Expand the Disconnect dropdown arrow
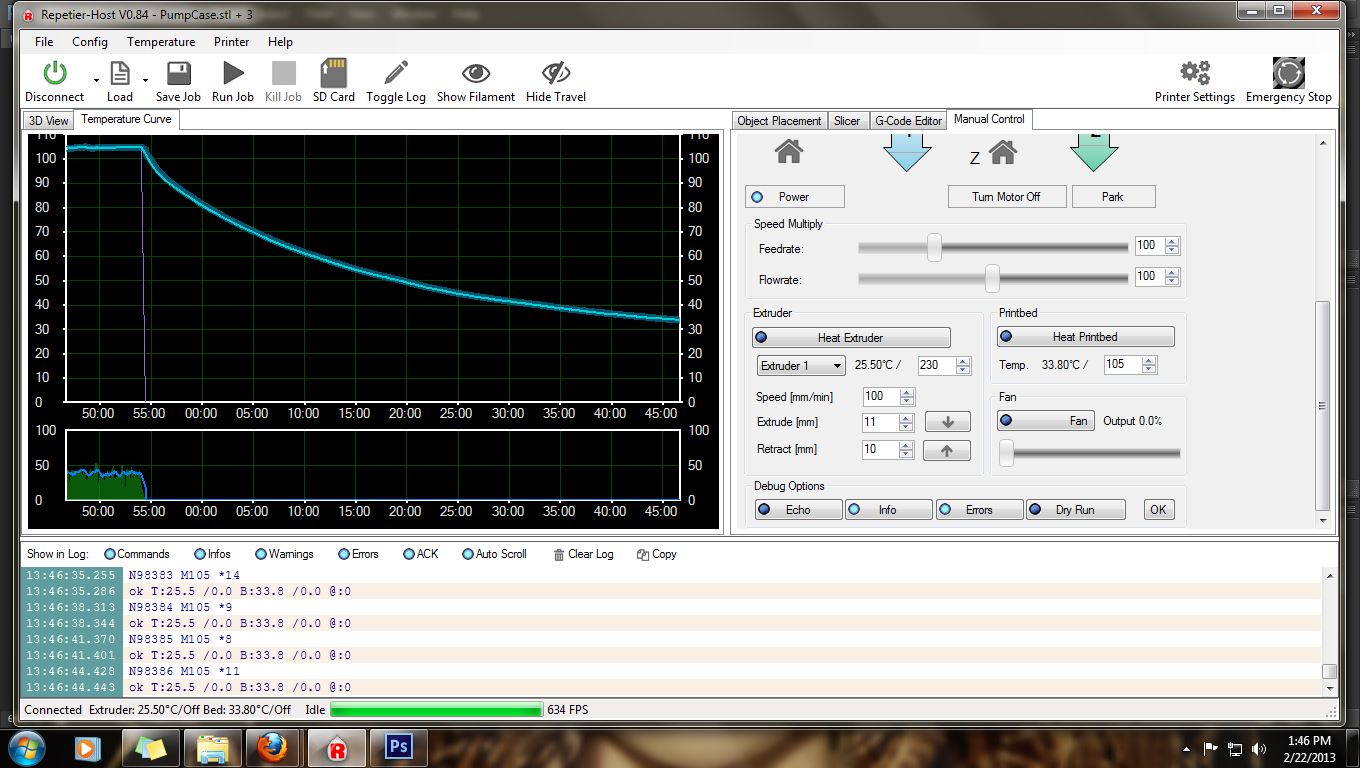 pyautogui.click(x=96, y=80)
